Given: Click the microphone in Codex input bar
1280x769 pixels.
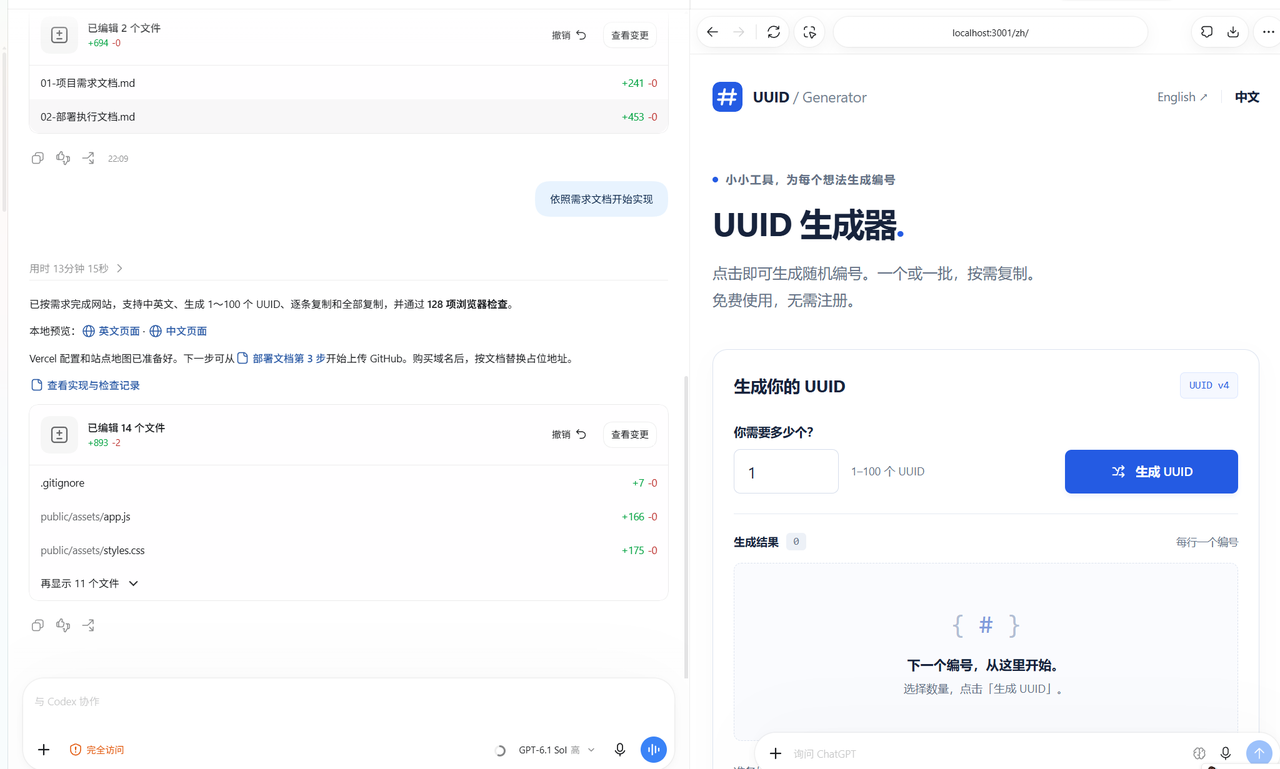Looking at the screenshot, I should coord(620,749).
